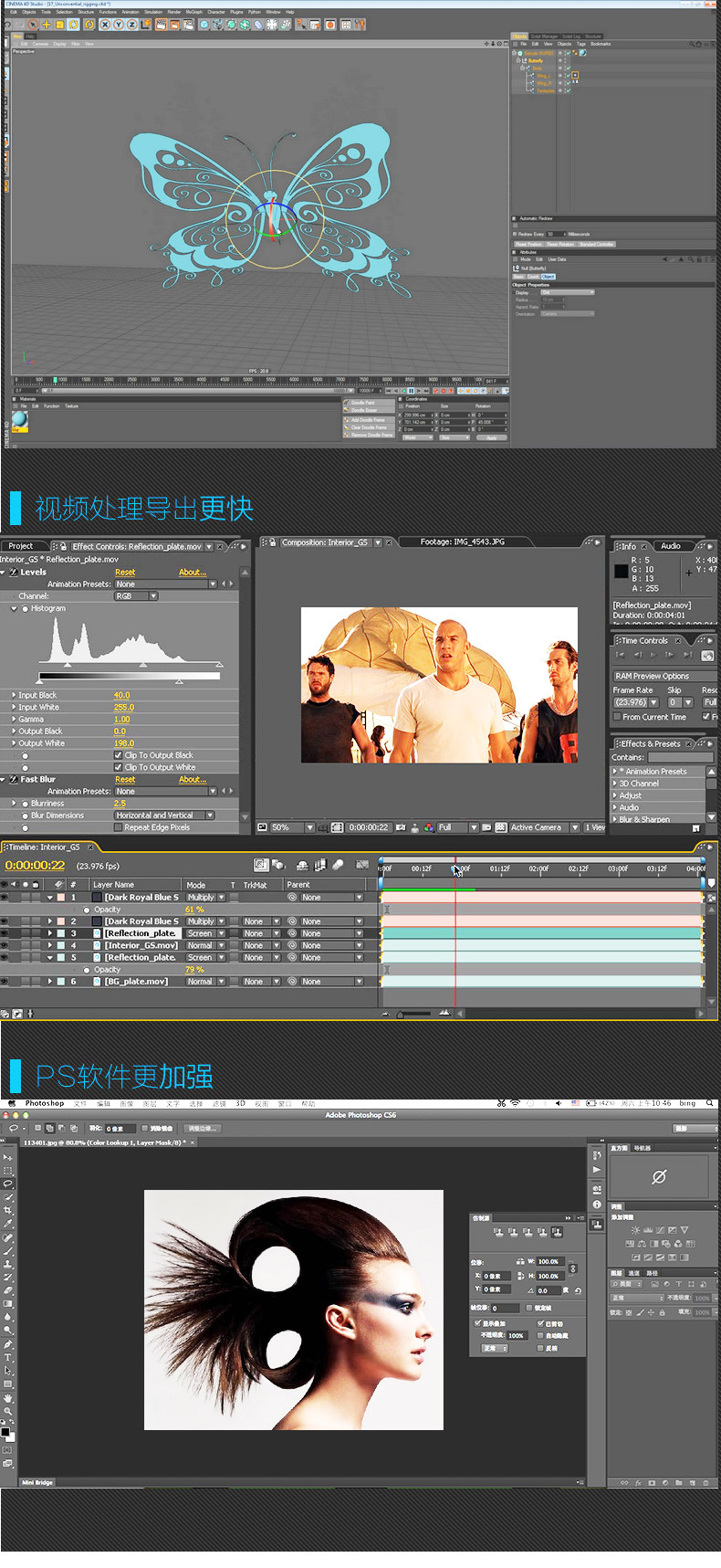Click About link for Levels effect
721x1568 pixels.
[x=193, y=573]
